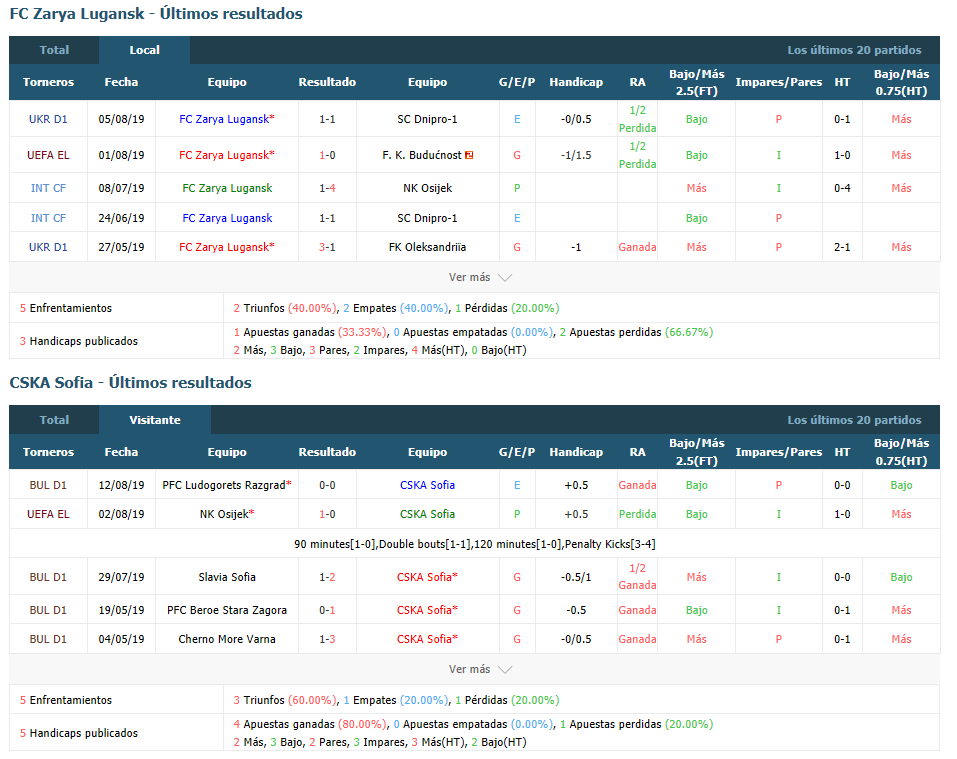Screen dimensions: 957x759
Task: Click 'Los últimos 20 partidos' in the CSKA table
Action: click(854, 420)
